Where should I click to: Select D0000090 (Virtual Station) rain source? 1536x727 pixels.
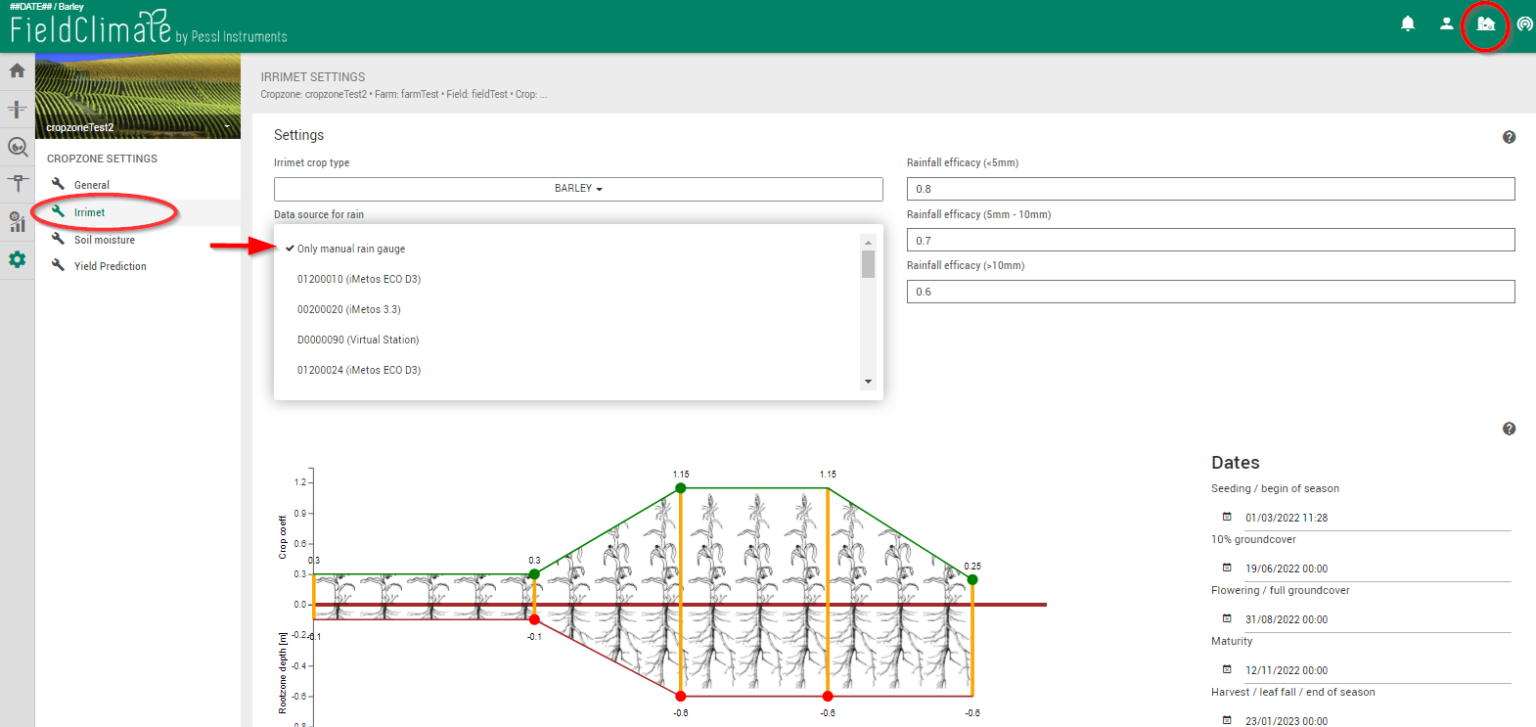pos(358,340)
